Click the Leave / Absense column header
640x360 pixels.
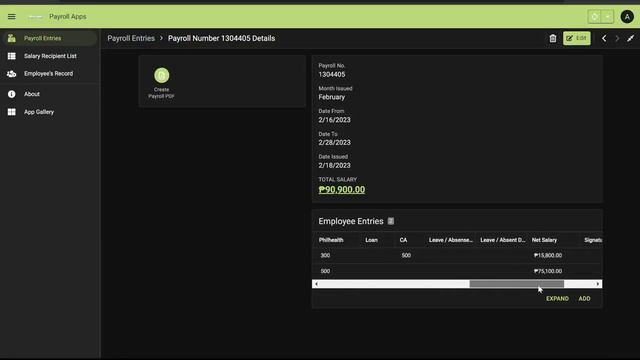451,240
